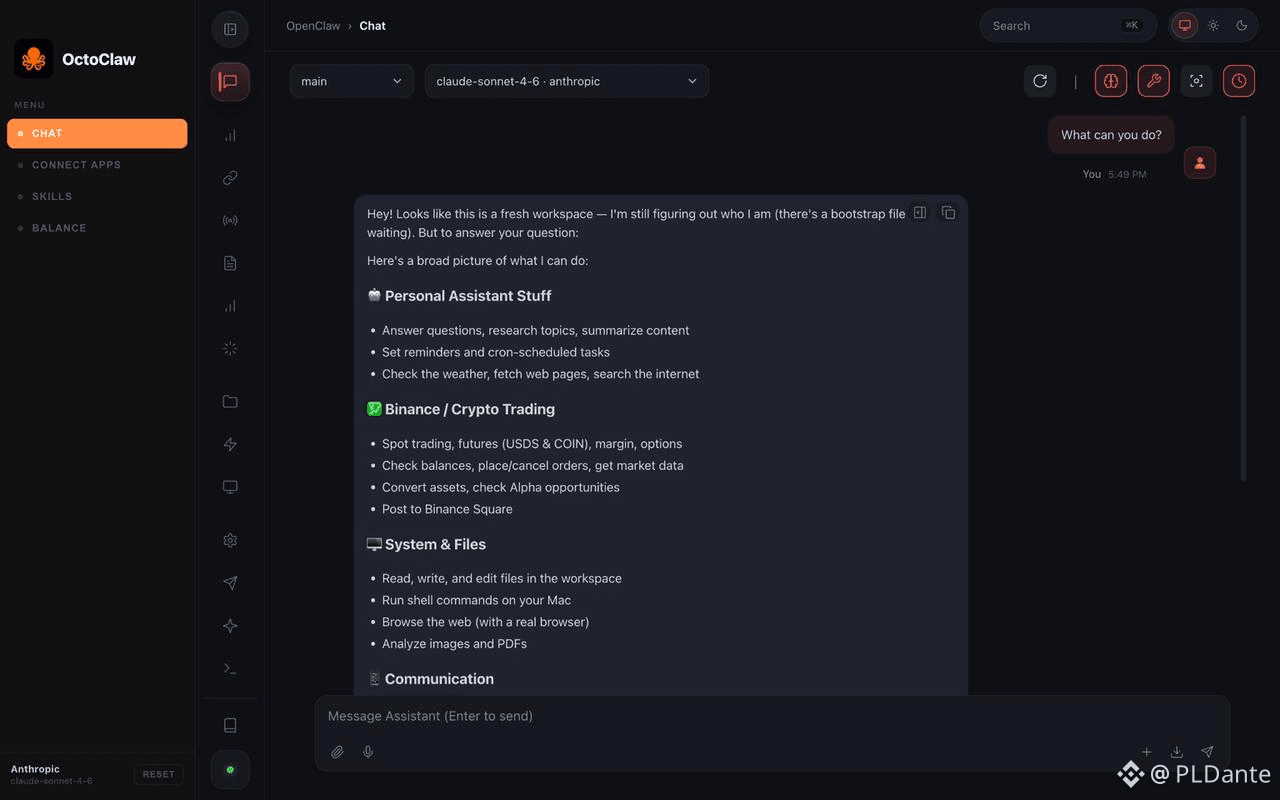This screenshot has height=800, width=1280.
Task: Click the wrench tools icon
Action: [x=1154, y=81]
